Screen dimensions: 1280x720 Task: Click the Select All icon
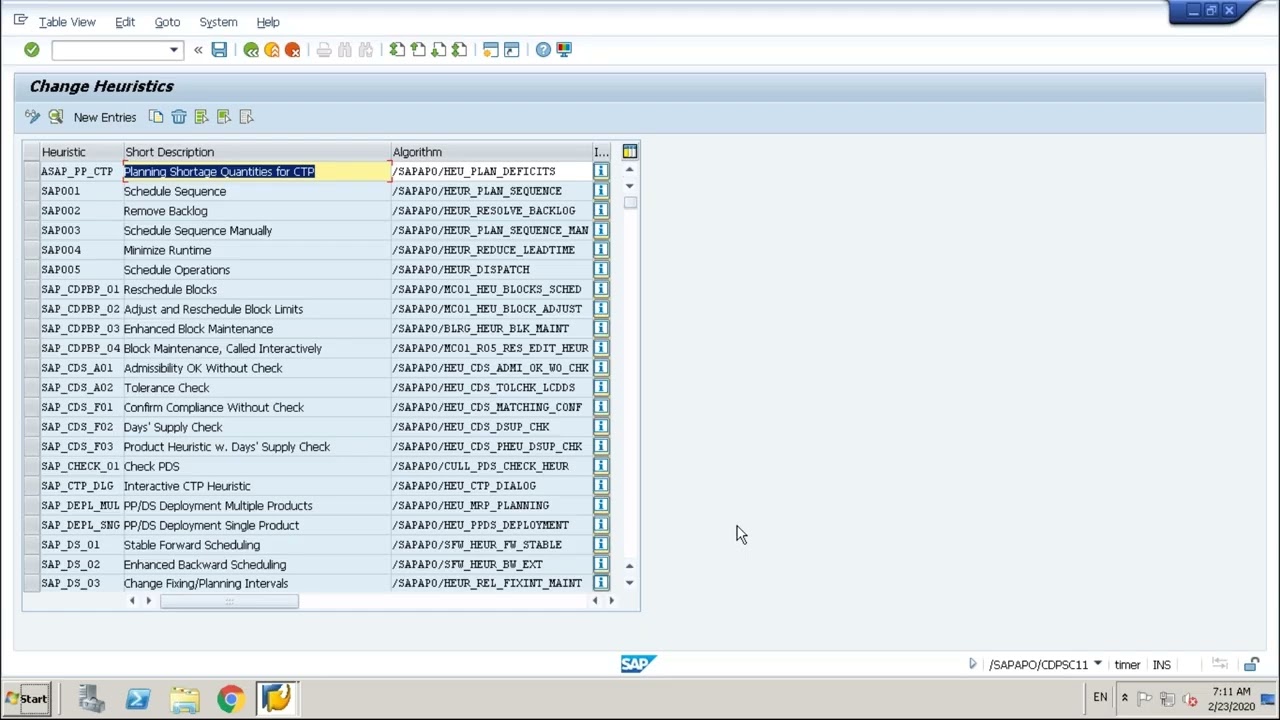[x=201, y=117]
